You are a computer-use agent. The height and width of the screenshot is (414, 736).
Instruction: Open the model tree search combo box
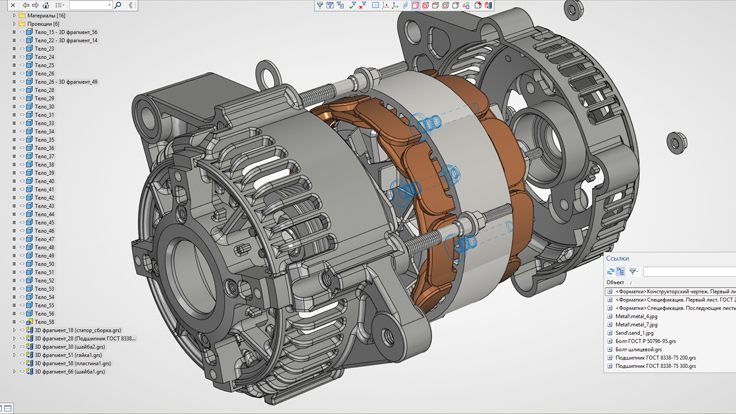(91, 5)
